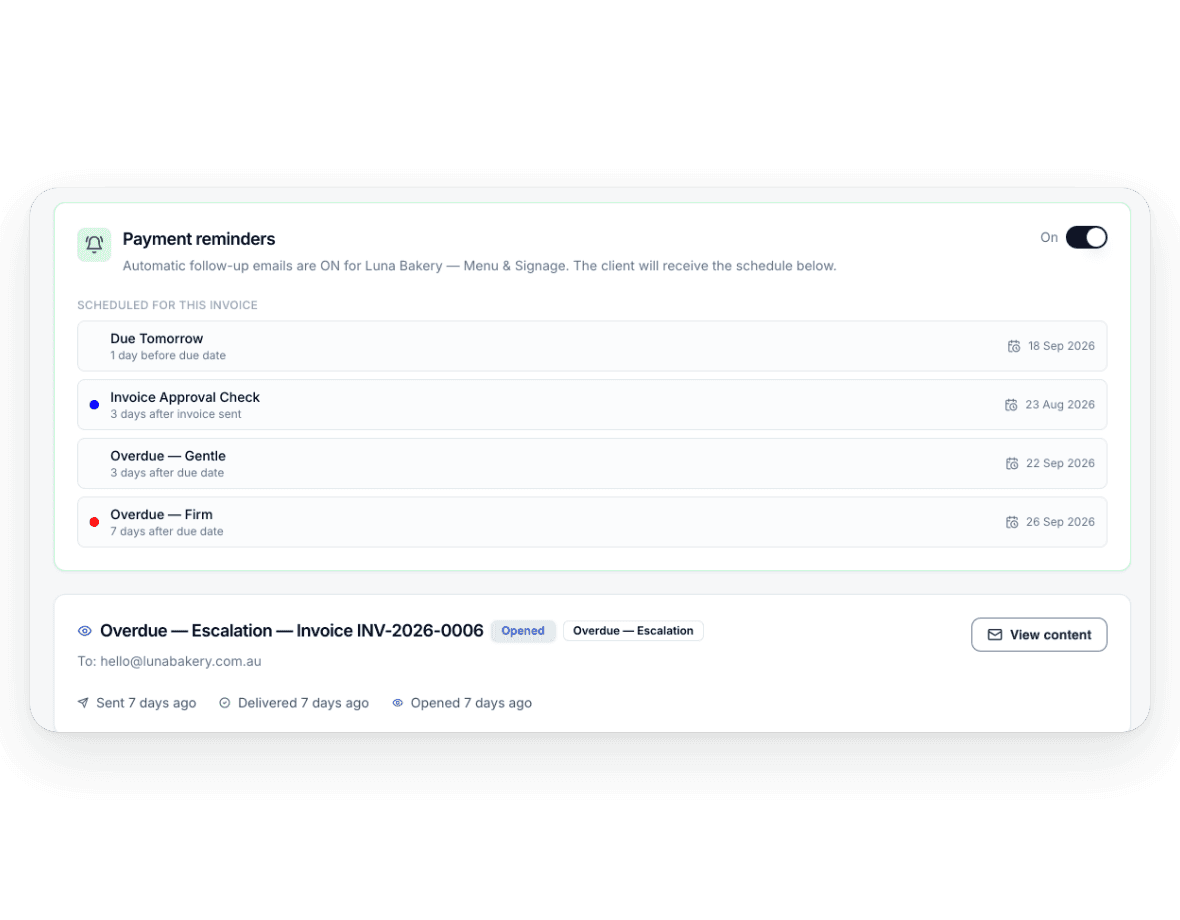Viewport: 1180px width, 920px height.
Task: Click the On label beside the toggle
Action: [x=1049, y=238]
